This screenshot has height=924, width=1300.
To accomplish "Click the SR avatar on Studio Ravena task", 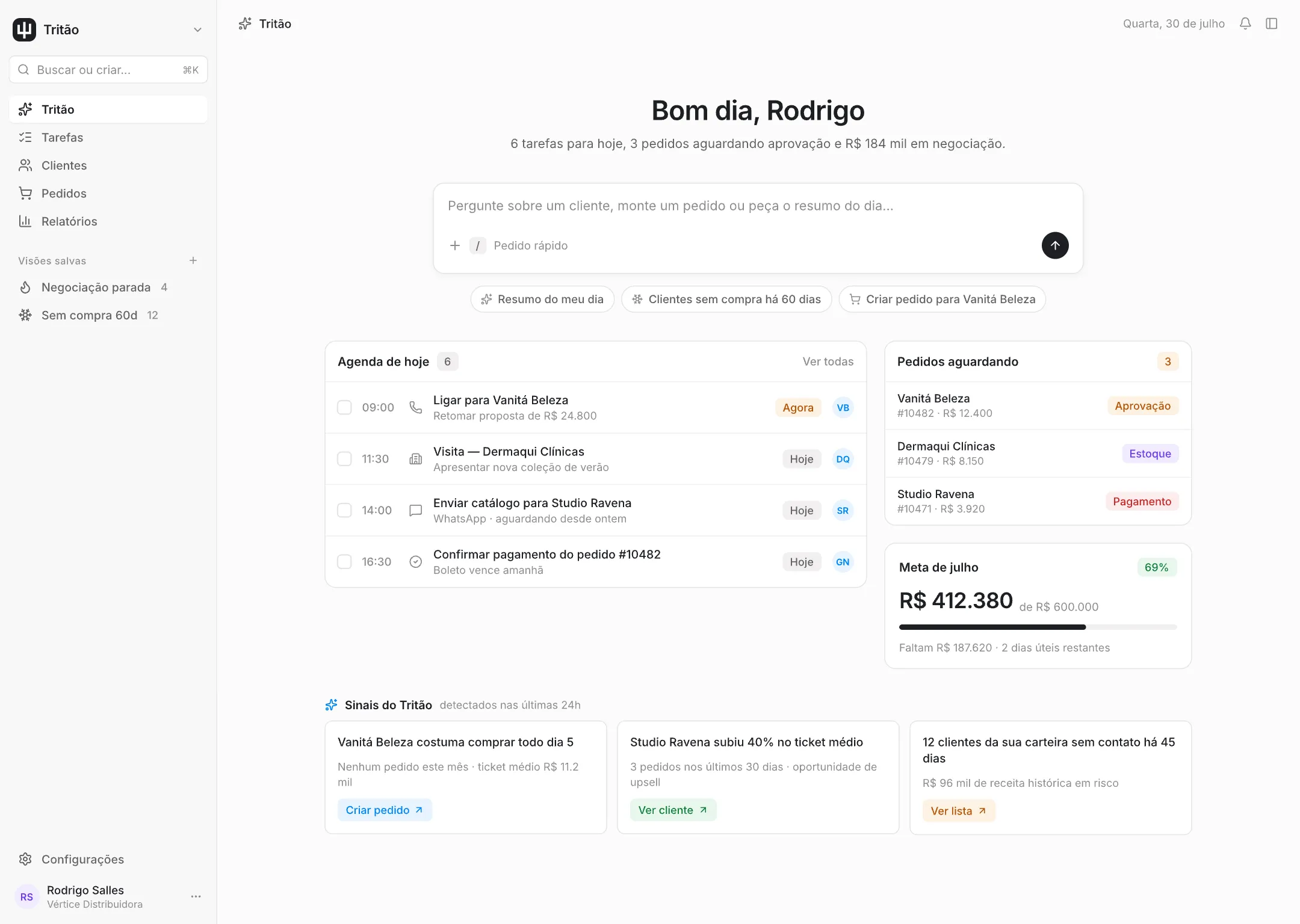I will (843, 510).
